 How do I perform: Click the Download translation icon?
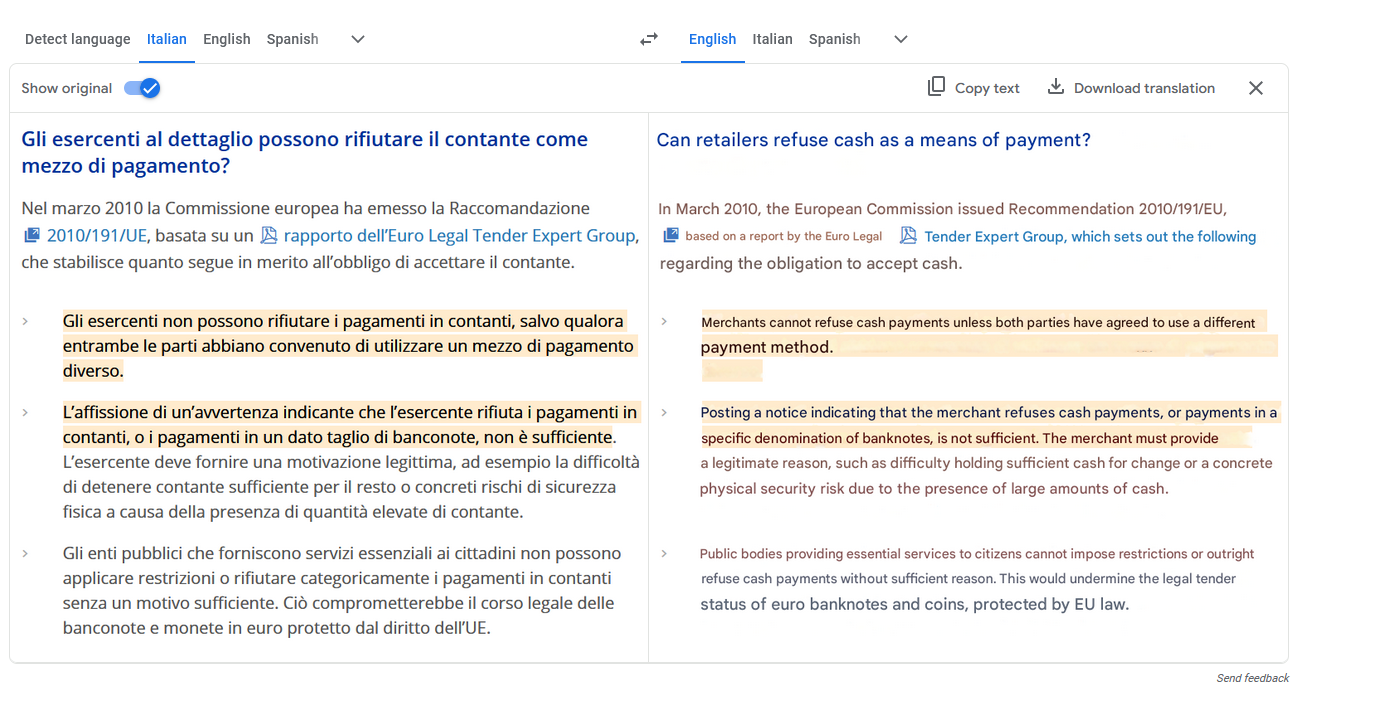1055,87
